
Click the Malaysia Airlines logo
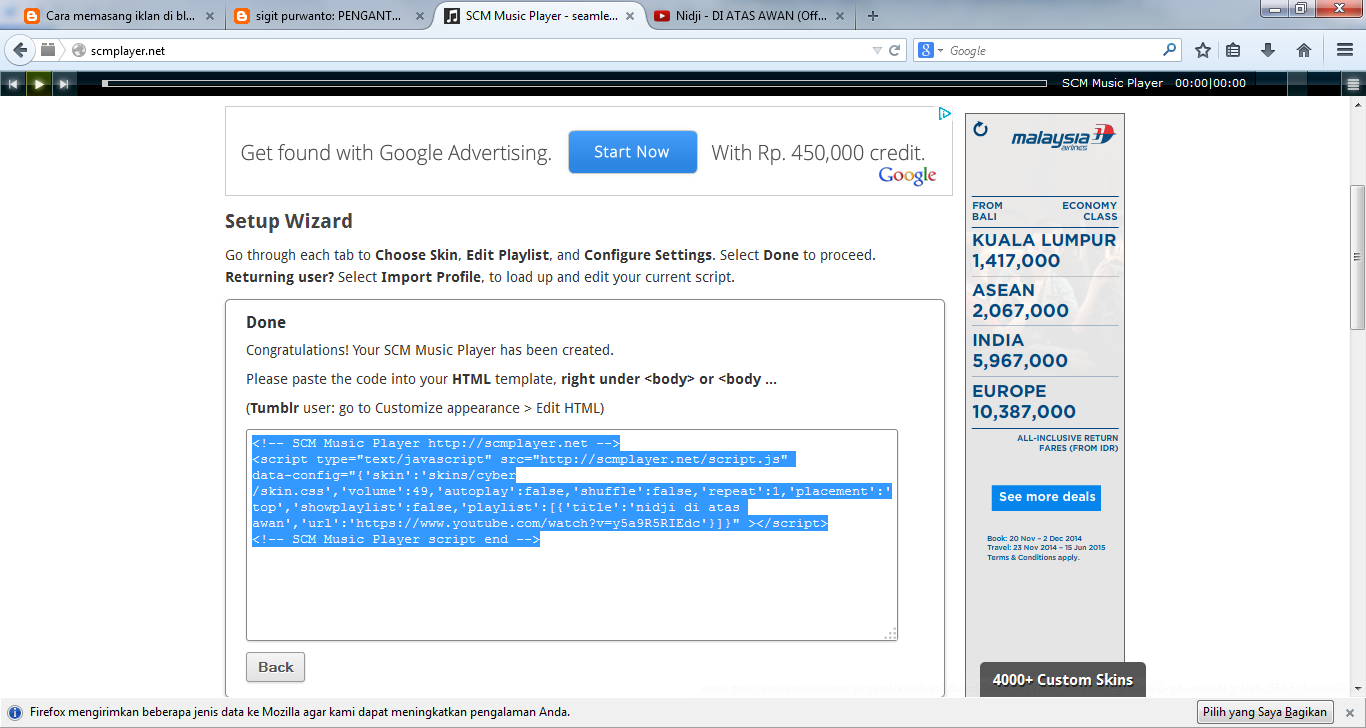point(1062,137)
